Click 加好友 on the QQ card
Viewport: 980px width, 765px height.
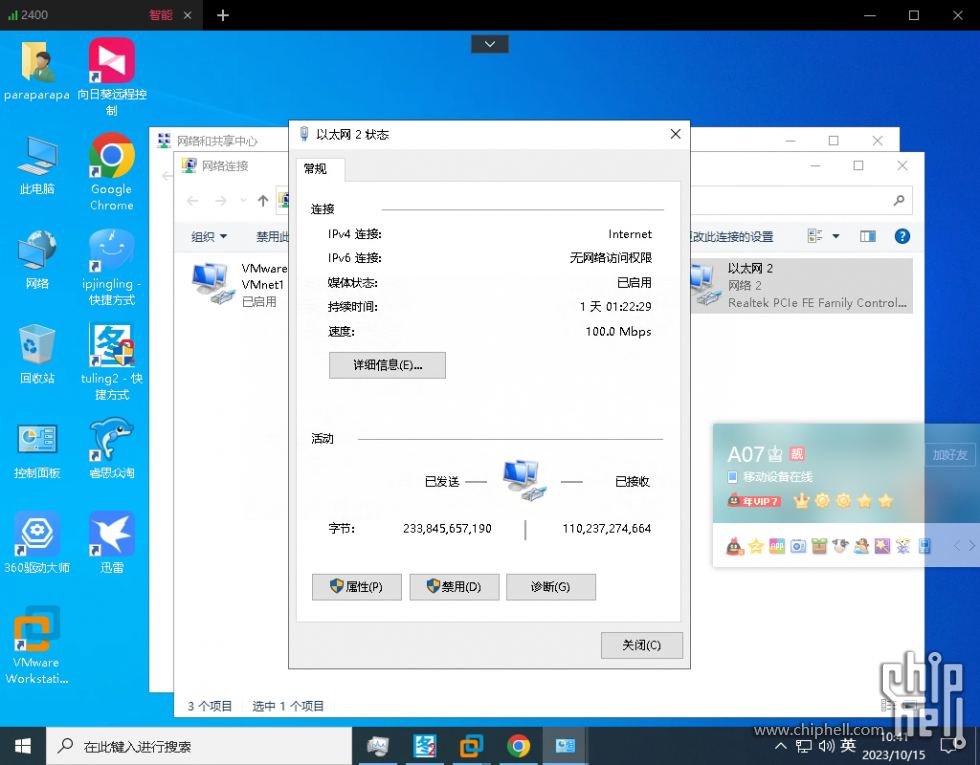click(x=950, y=455)
